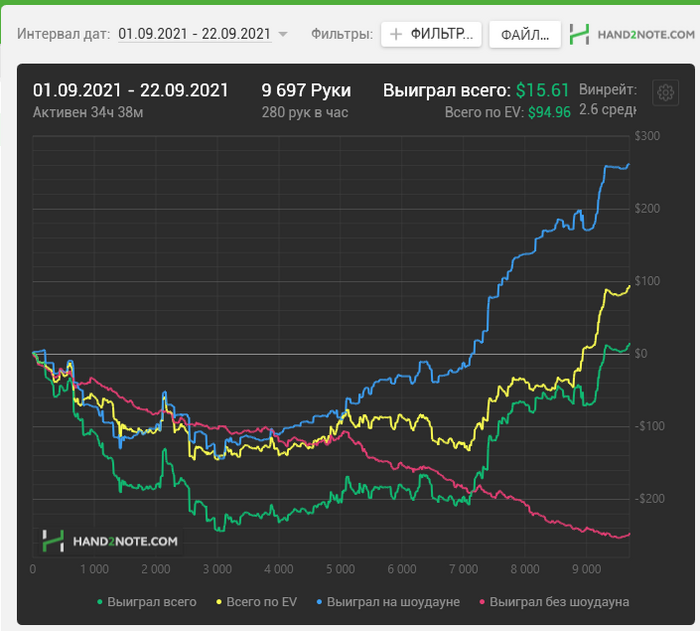Click the date range 01.09.2021 - 22.09.2021 field
This screenshot has width=700, height=631.
194,34
